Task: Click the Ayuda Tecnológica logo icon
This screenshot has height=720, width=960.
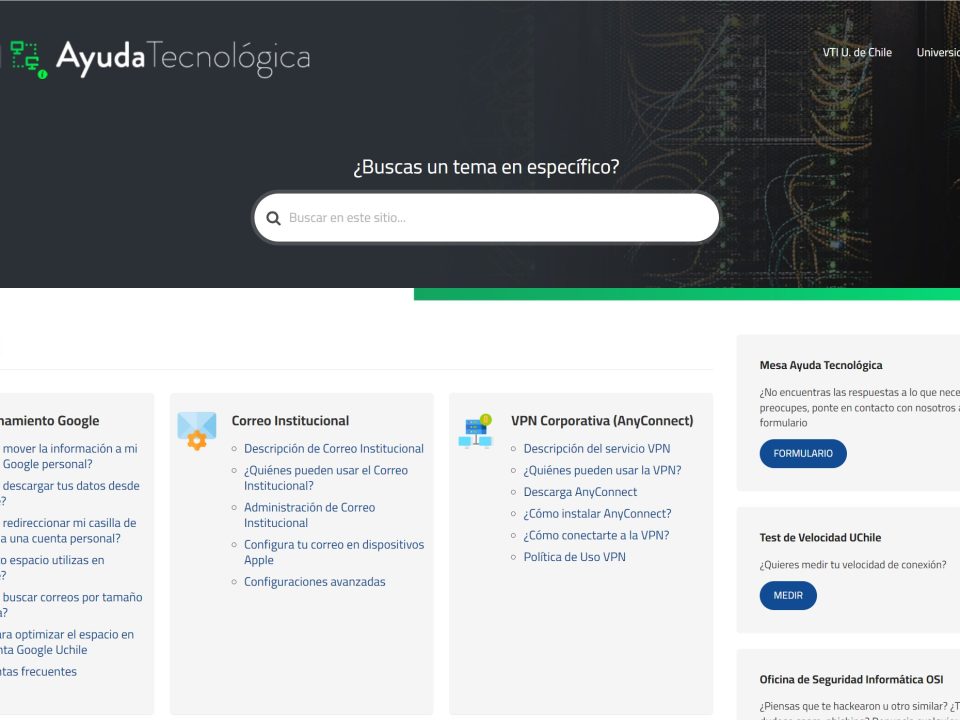Action: [27, 58]
